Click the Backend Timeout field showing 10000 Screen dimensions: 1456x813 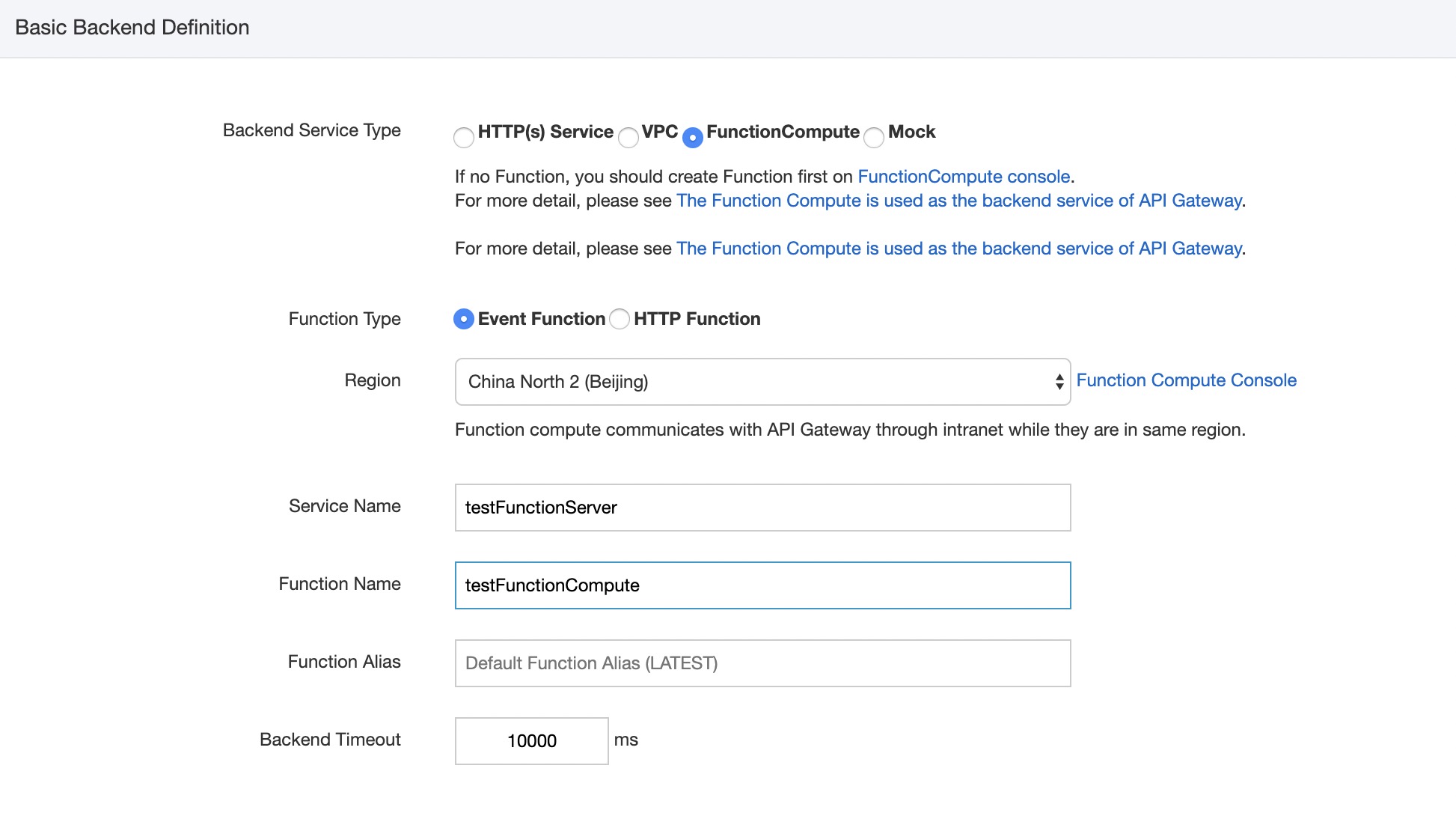point(531,741)
